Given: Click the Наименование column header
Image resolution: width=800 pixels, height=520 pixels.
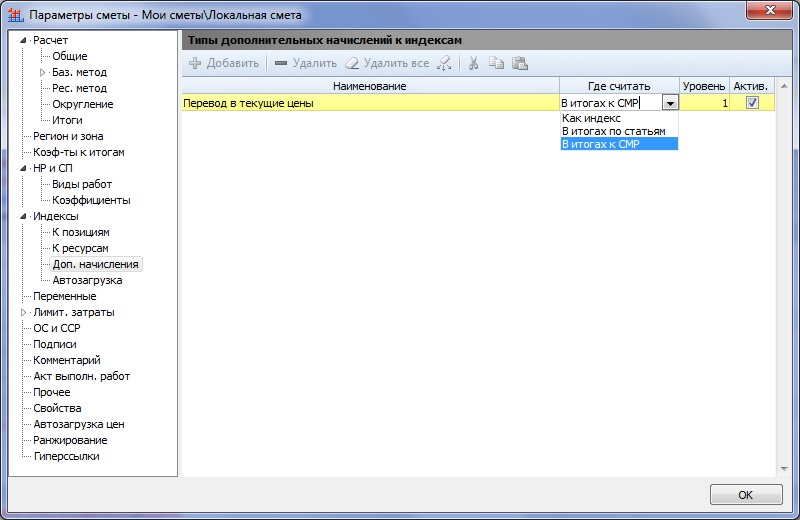Looking at the screenshot, I should [x=370, y=86].
